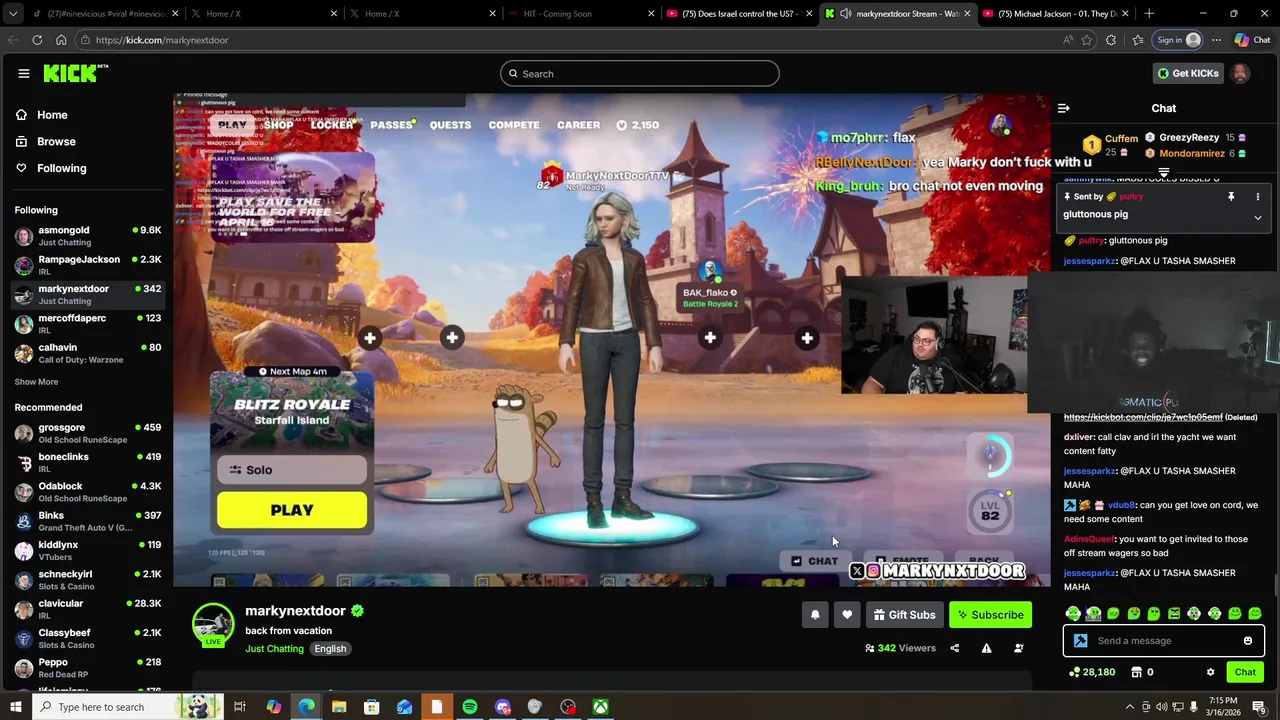Click the chat scrollbar
The height and width of the screenshot is (720, 1280).
tap(1275, 584)
